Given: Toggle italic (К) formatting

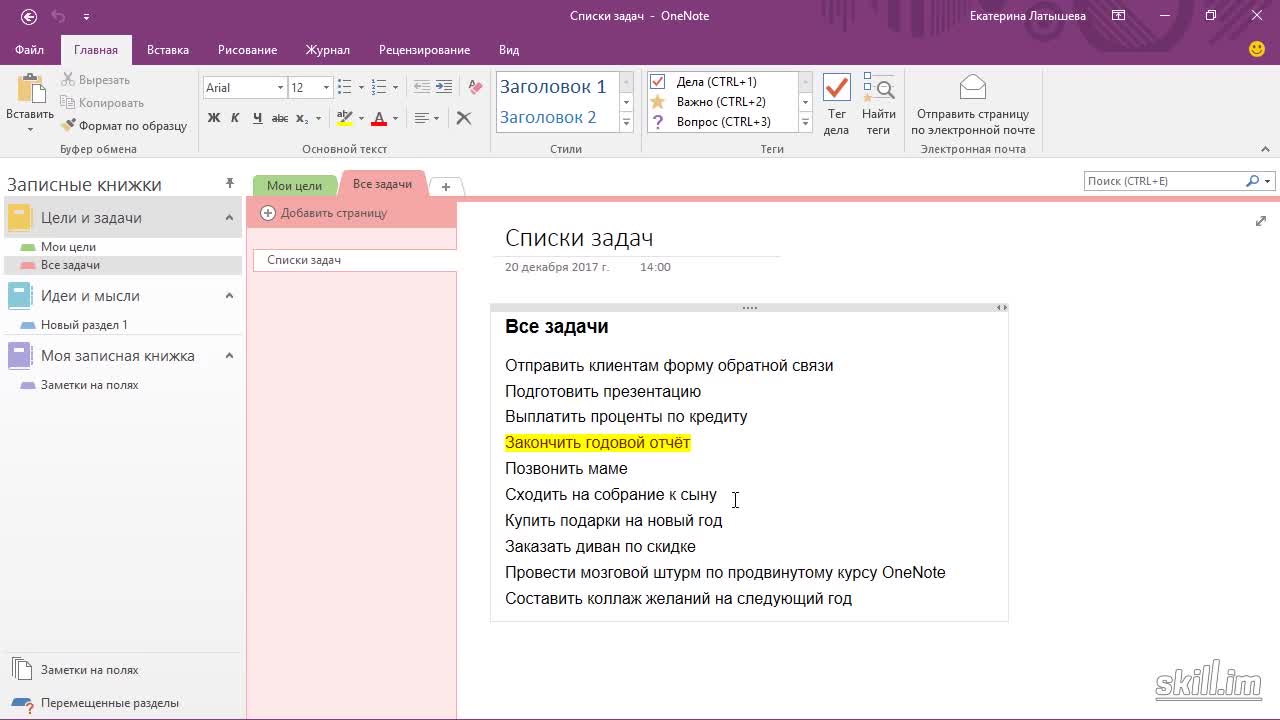Looking at the screenshot, I should click(x=235, y=118).
